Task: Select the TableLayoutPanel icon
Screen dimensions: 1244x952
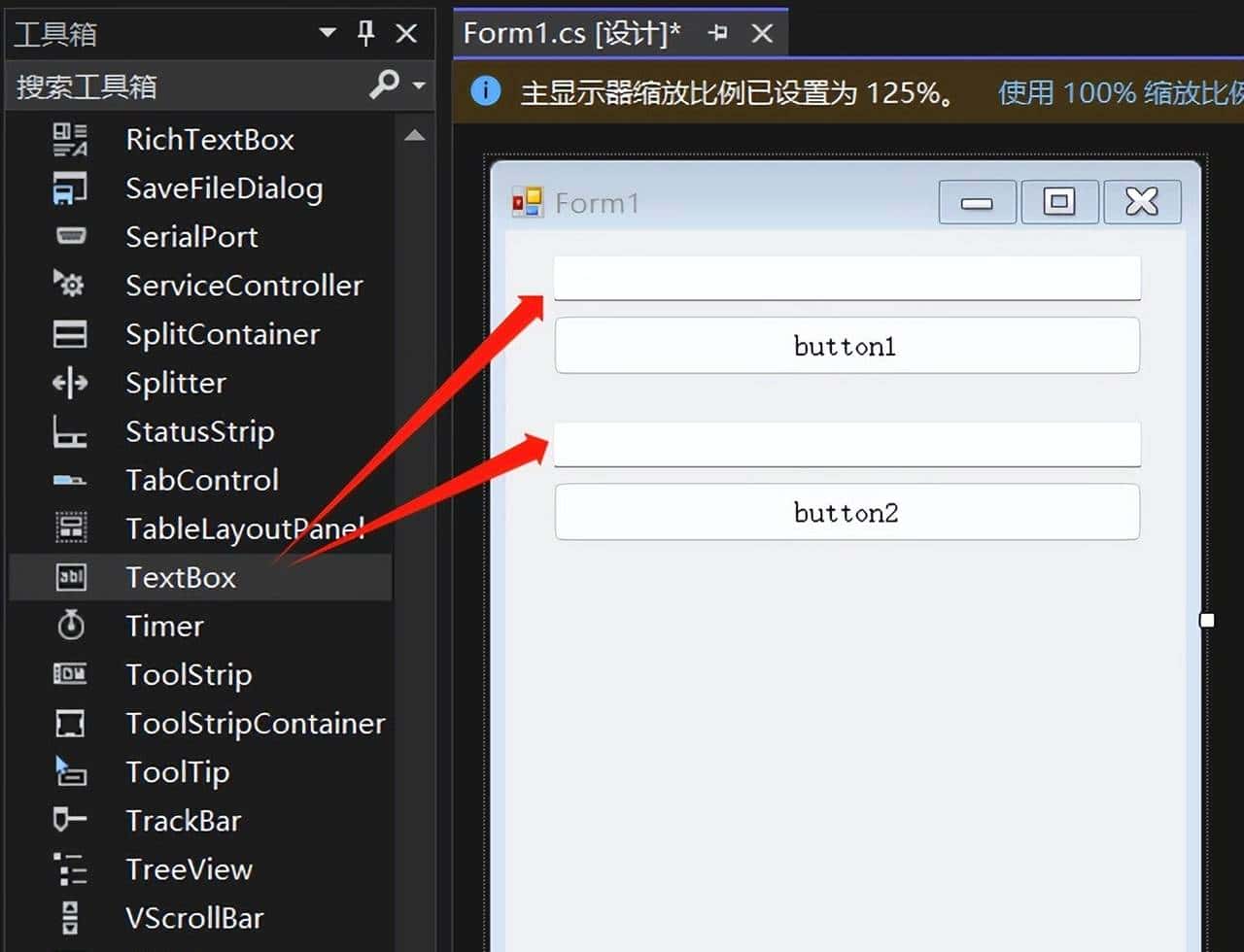Action: click(x=70, y=528)
